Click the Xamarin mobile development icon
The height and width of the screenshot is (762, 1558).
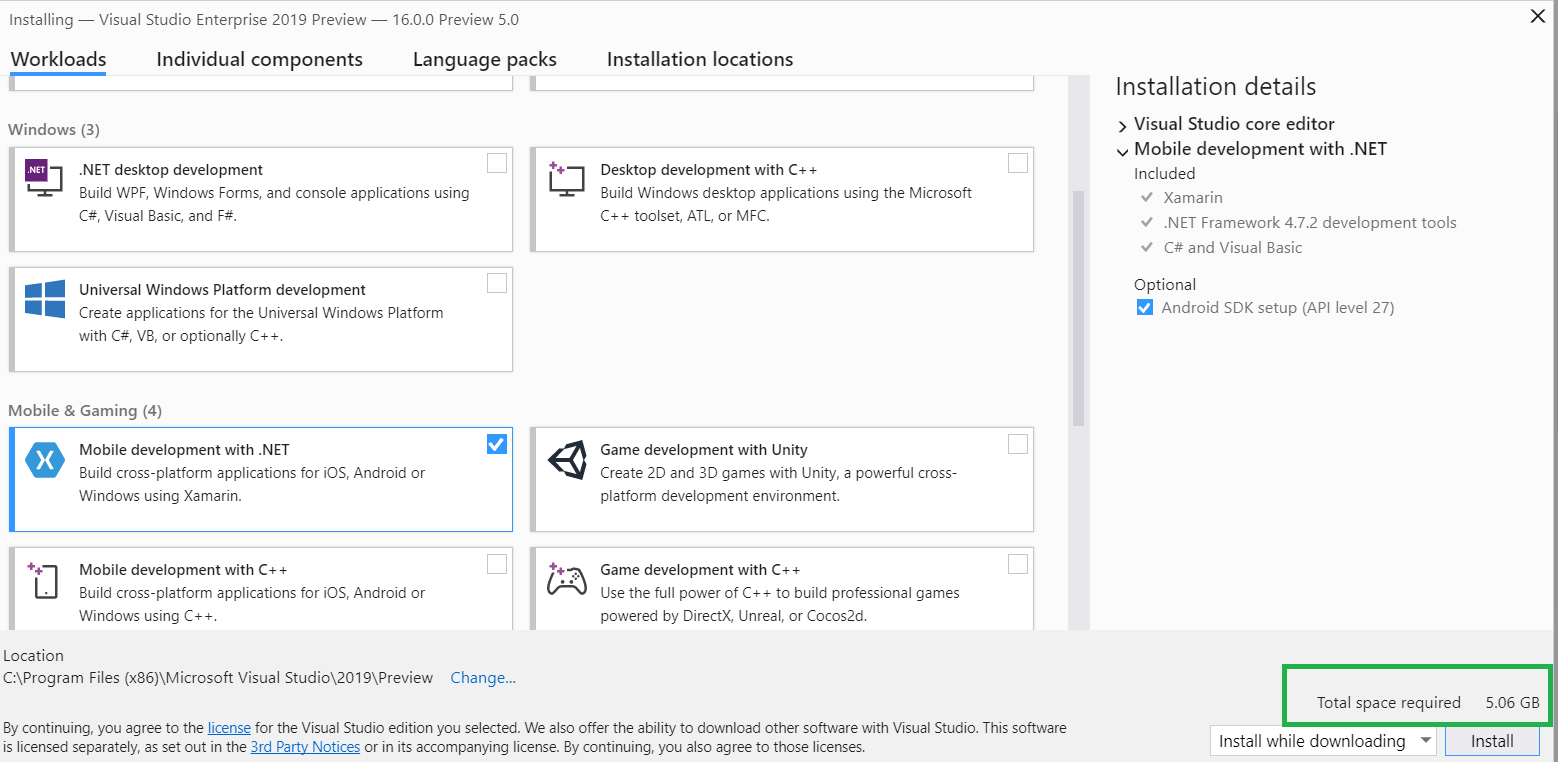(44, 460)
